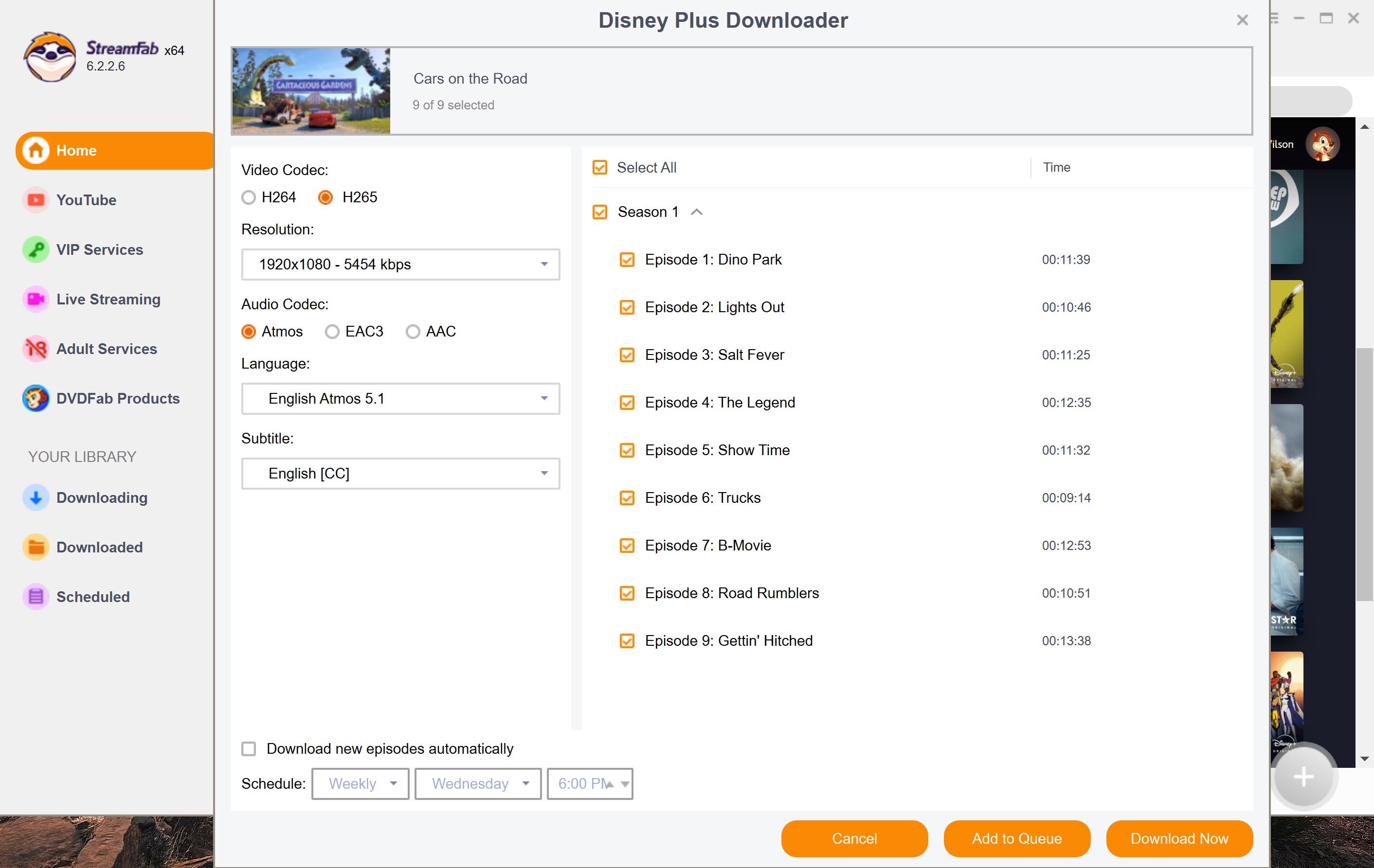Uncheck Episode 7: B-Movie
The height and width of the screenshot is (868, 1374).
[627, 546]
